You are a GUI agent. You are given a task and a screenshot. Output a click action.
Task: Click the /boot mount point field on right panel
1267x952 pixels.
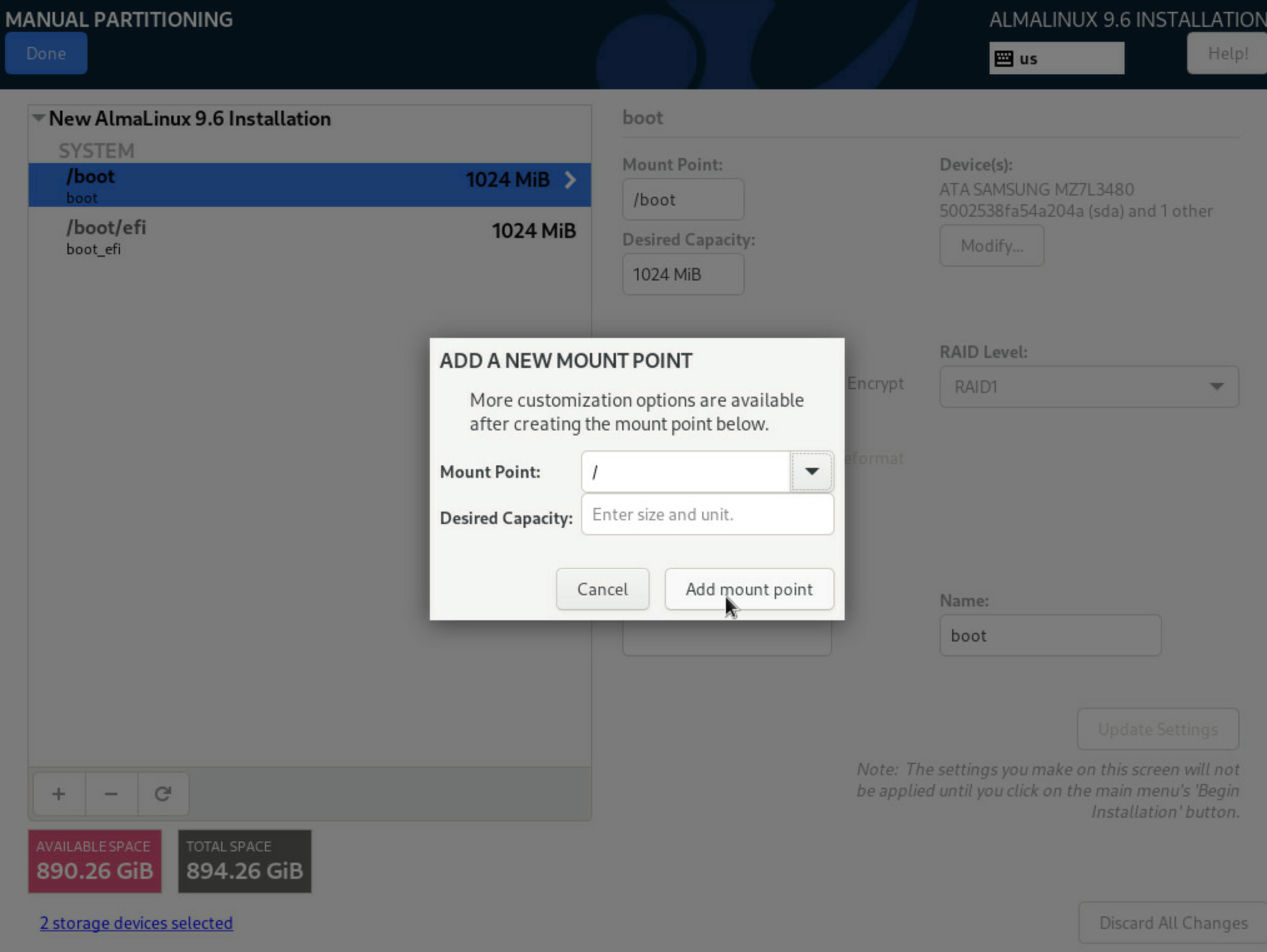(x=683, y=199)
